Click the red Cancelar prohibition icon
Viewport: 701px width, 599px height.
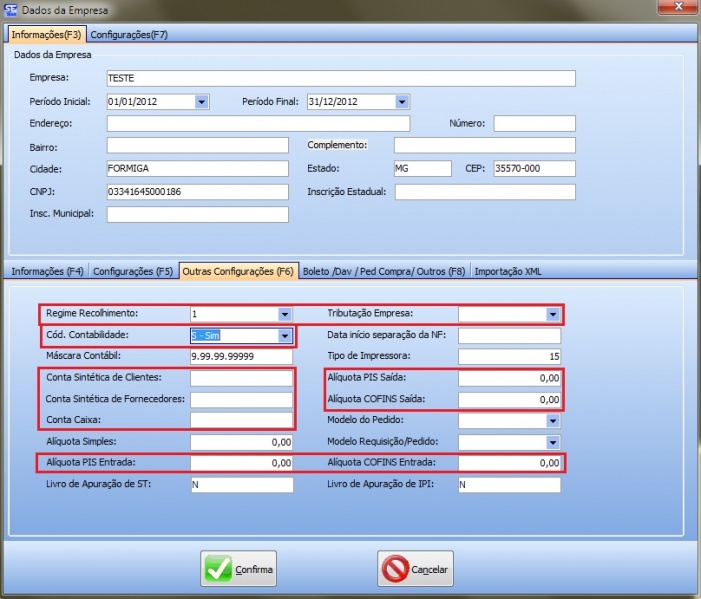point(395,569)
